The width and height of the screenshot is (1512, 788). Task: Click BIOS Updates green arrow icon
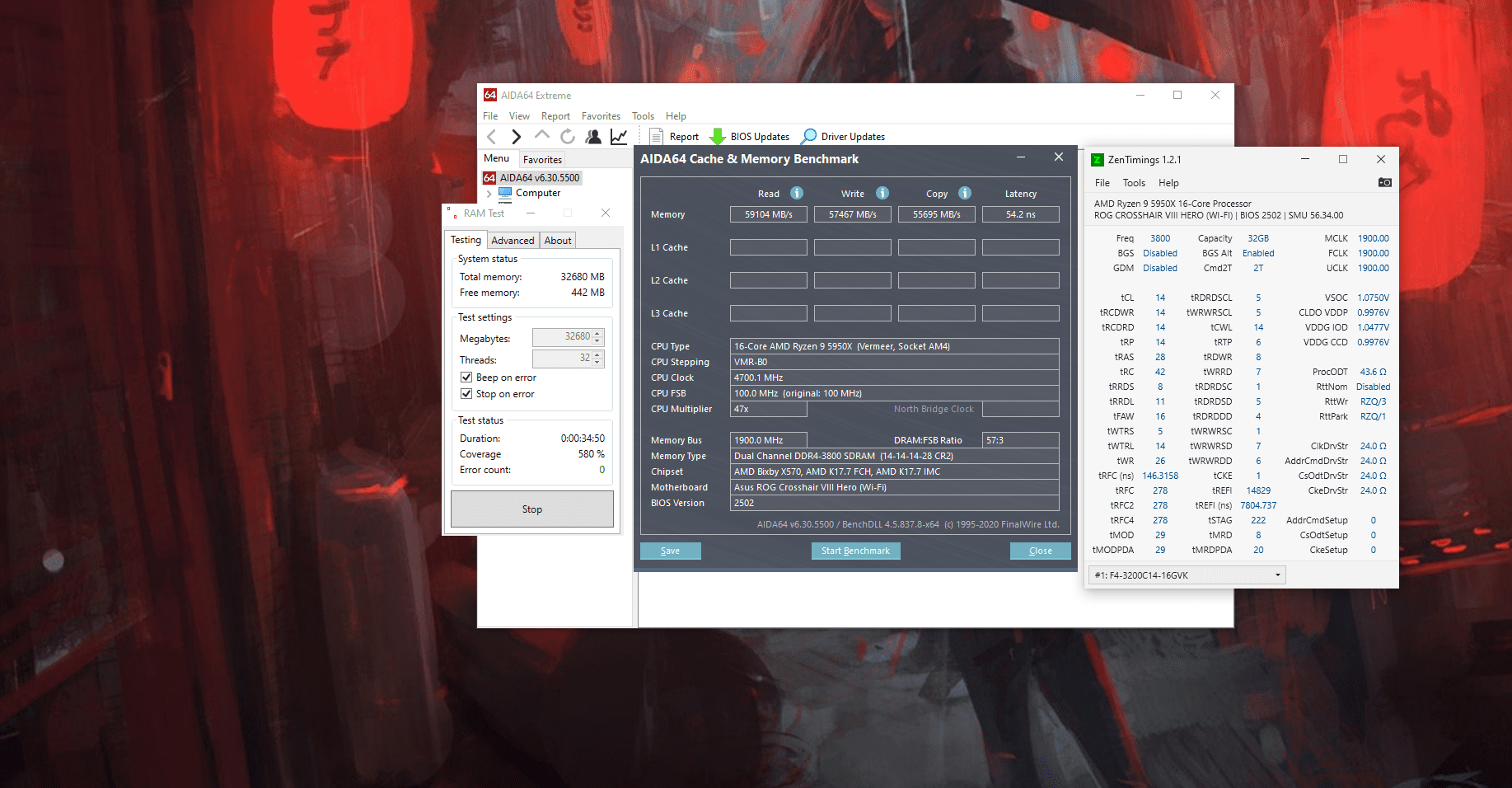point(718,137)
